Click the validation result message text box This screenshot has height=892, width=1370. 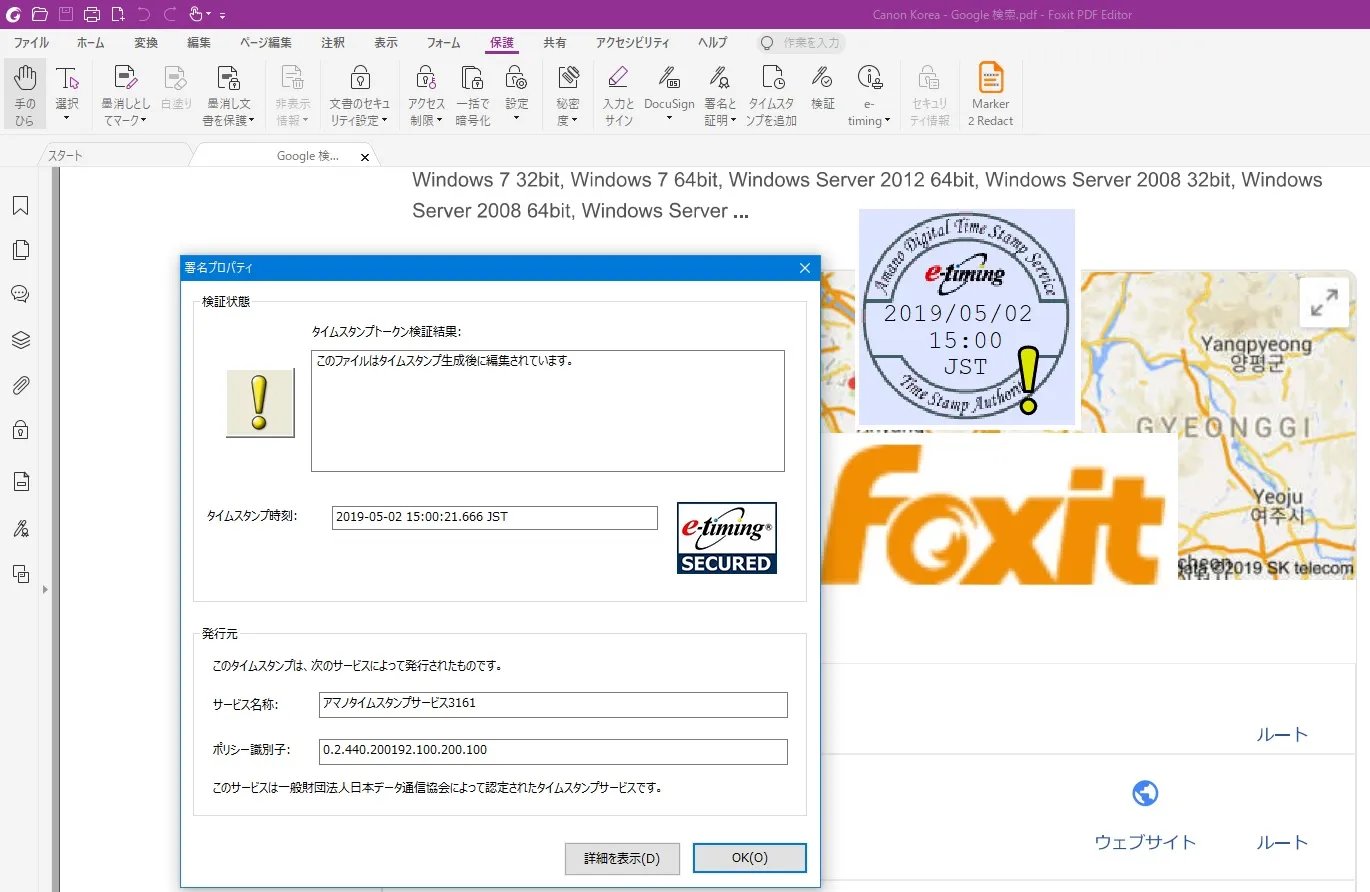pos(548,411)
